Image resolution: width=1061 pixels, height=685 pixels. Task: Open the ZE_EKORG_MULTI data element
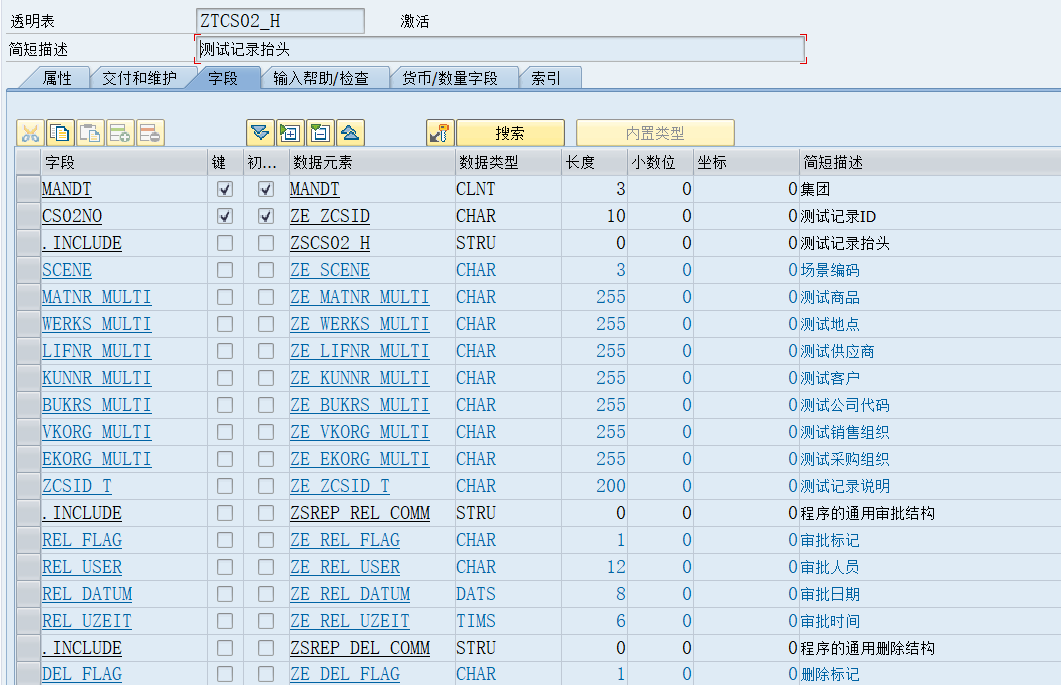(x=359, y=459)
